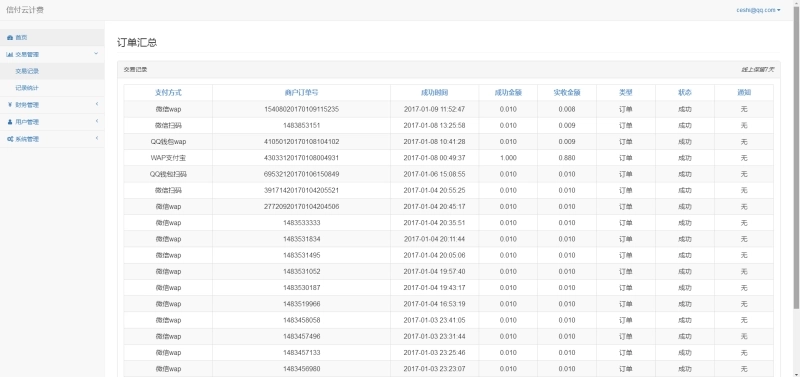Click timestamp 2017-01-06 15:08:55
The width and height of the screenshot is (800, 377).
tap(434, 174)
